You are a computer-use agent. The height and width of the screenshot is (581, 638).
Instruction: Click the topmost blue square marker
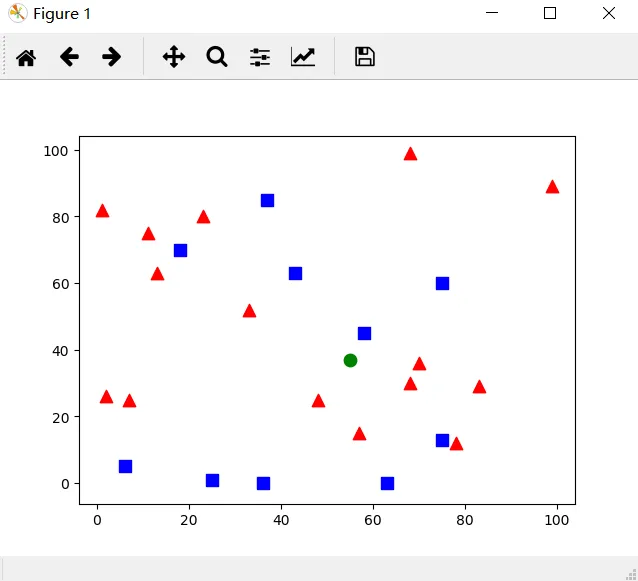point(267,200)
